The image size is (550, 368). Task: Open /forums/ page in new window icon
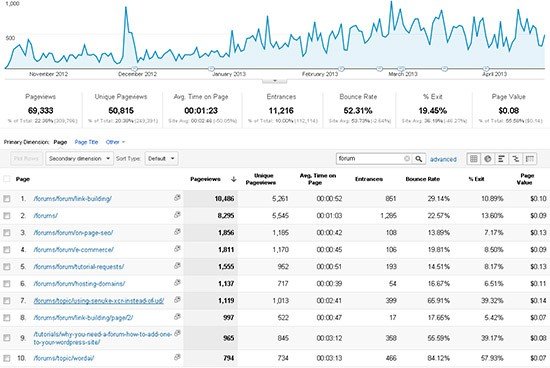click(177, 215)
